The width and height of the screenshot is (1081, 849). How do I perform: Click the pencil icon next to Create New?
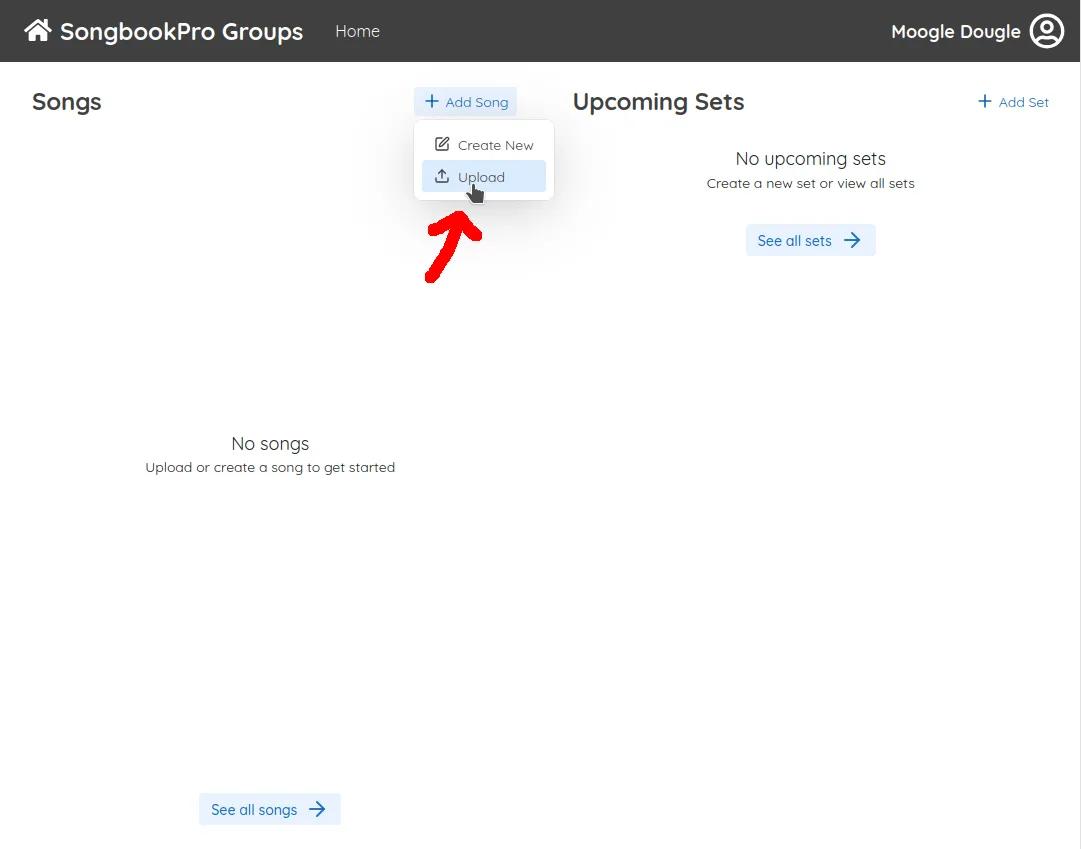[x=441, y=144]
